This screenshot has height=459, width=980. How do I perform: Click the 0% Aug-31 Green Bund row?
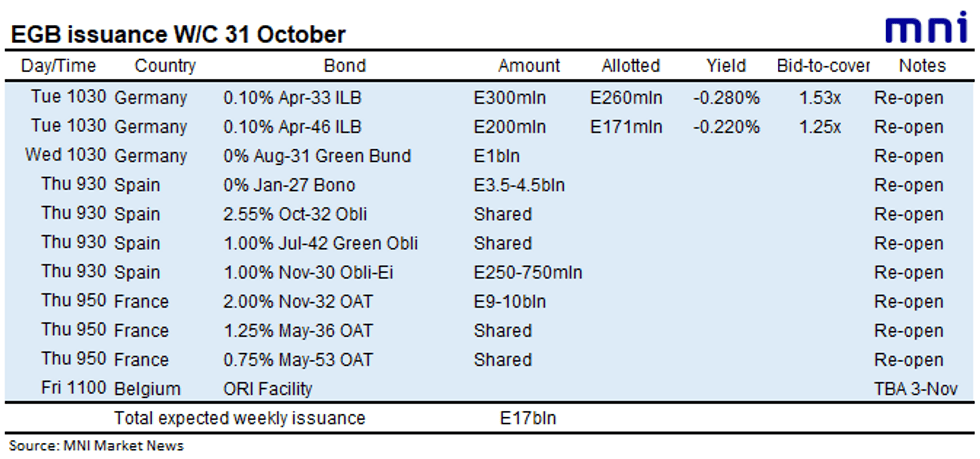490,156
